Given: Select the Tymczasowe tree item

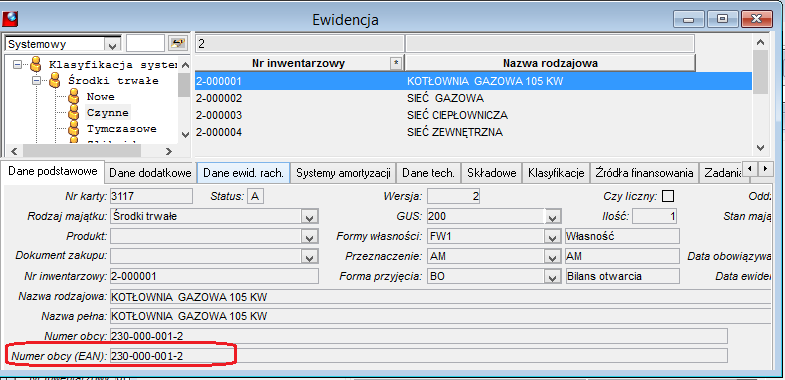Looking at the screenshot, I should [121, 128].
